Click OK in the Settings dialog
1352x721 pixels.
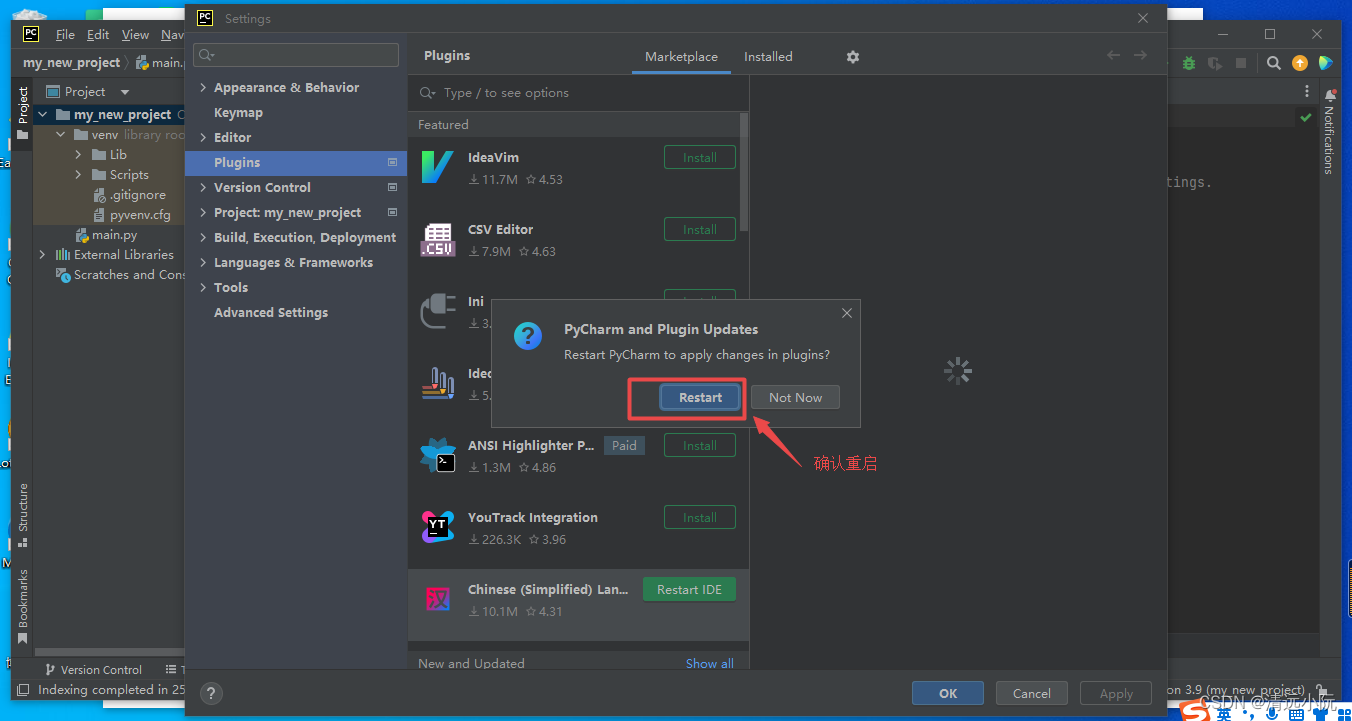point(948,693)
